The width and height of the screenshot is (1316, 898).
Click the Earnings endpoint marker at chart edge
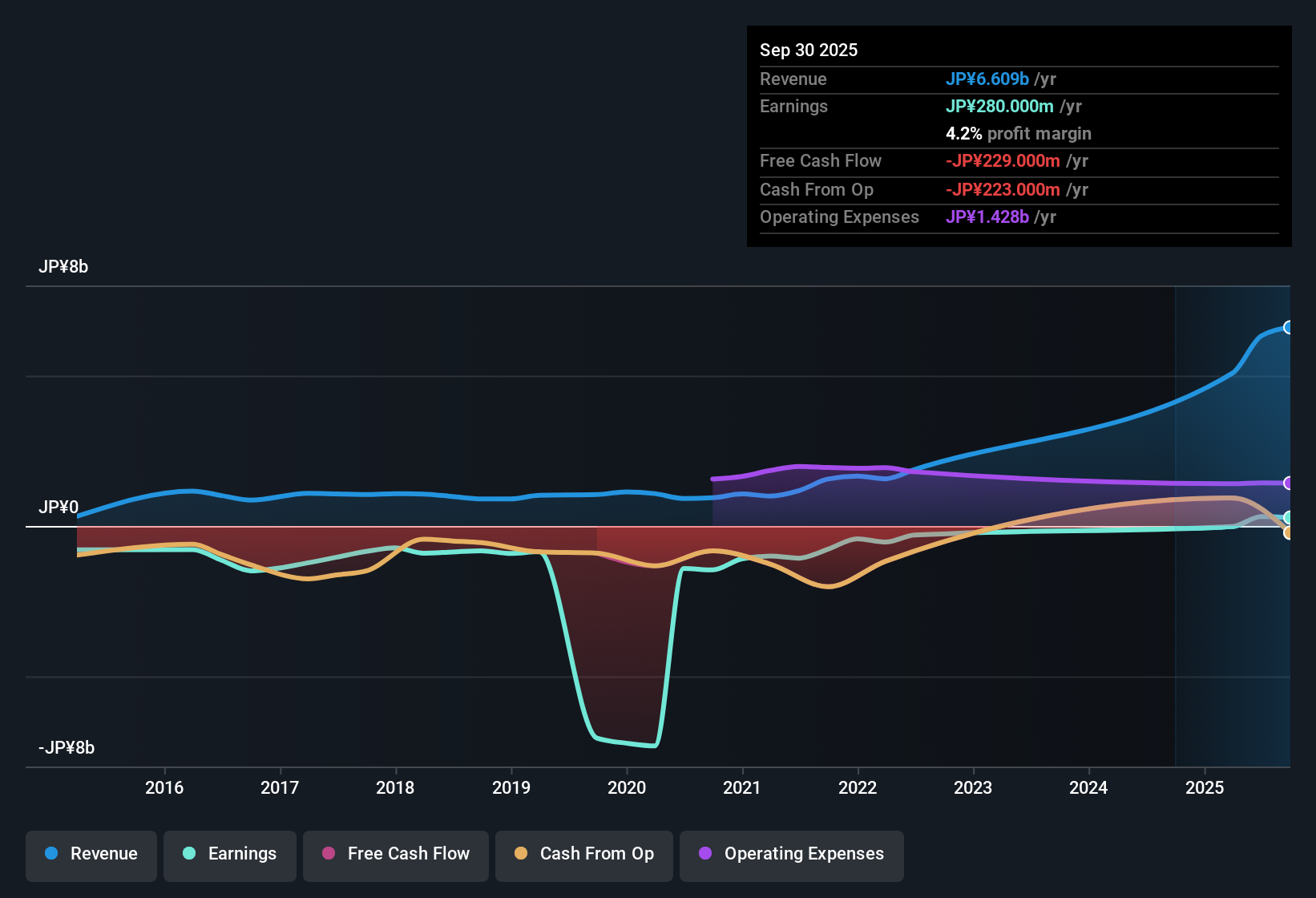1289,517
